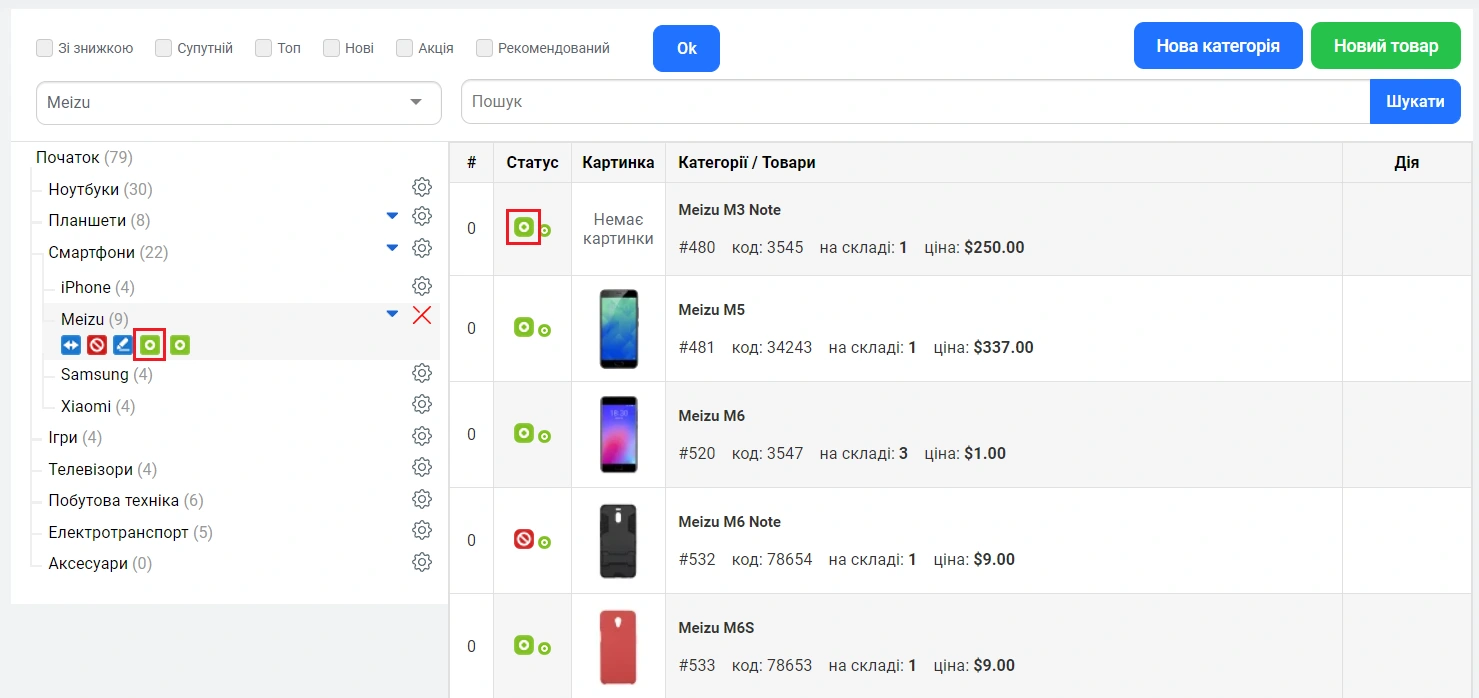1479x698 pixels.
Task: Click the red prohibit icon under Meizu
Action: (x=97, y=346)
